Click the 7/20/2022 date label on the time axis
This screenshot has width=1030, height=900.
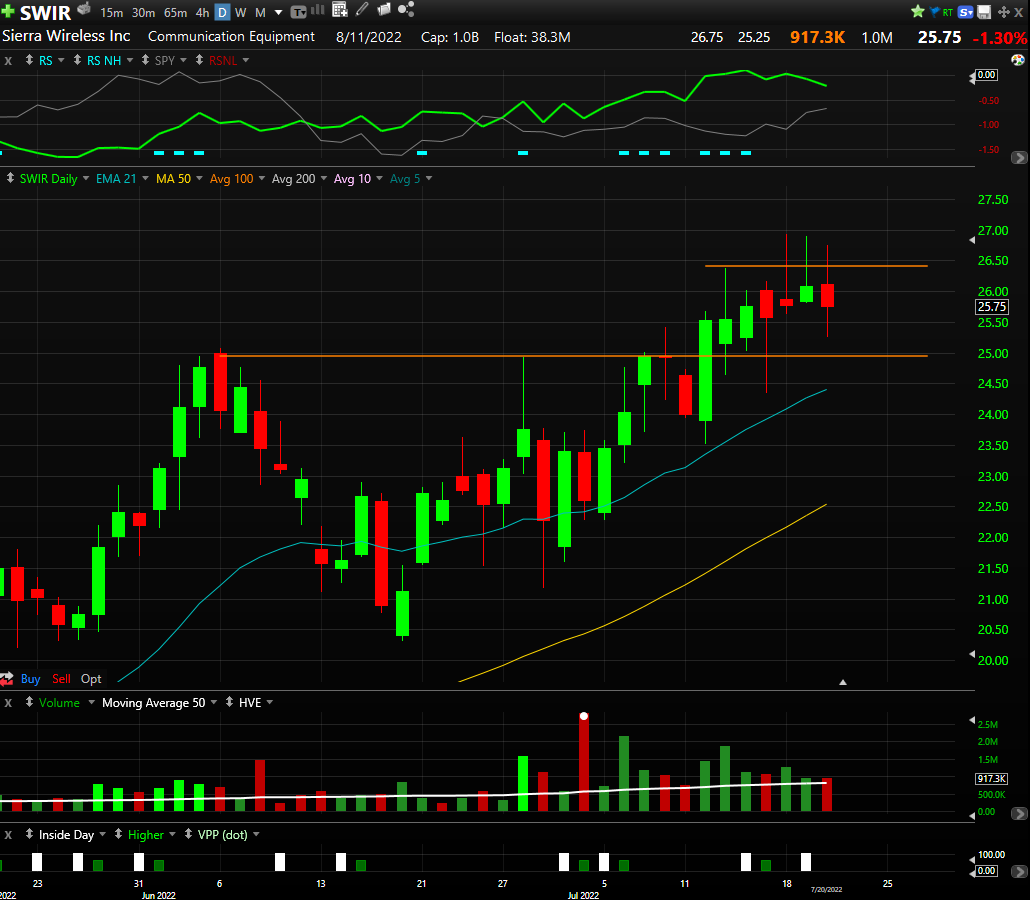pyautogui.click(x=826, y=889)
